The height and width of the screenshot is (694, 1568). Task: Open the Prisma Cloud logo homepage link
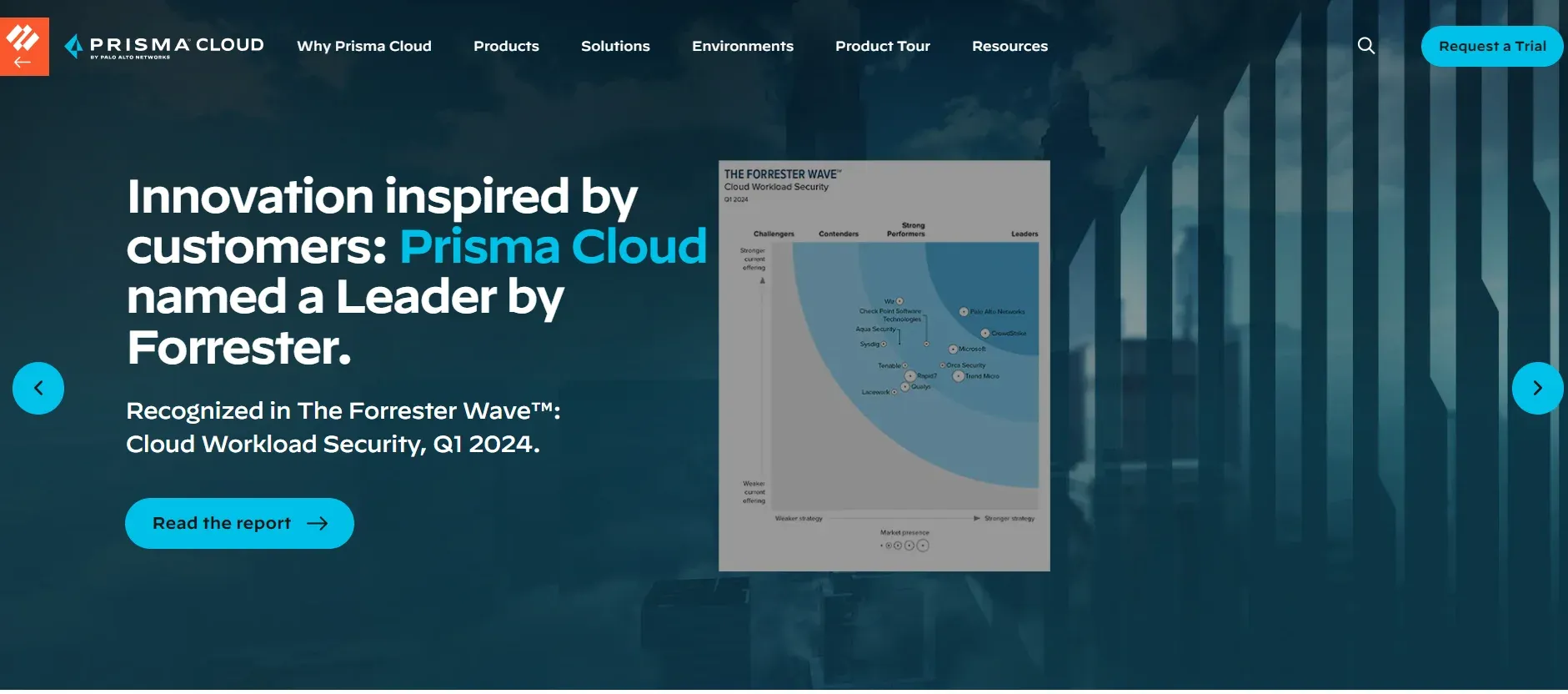[164, 46]
